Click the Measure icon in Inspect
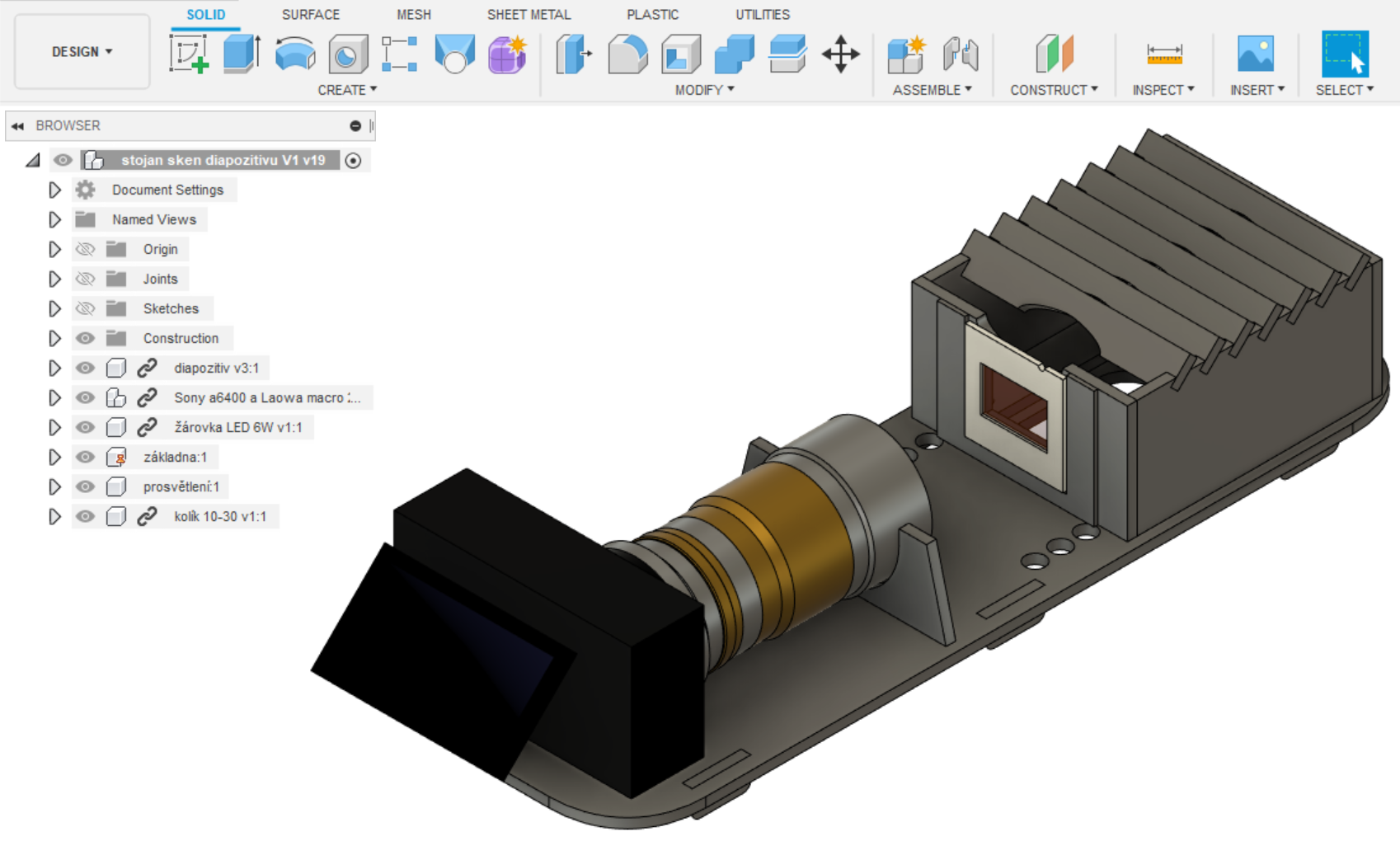This screenshot has height=841, width=1400. [x=1163, y=55]
